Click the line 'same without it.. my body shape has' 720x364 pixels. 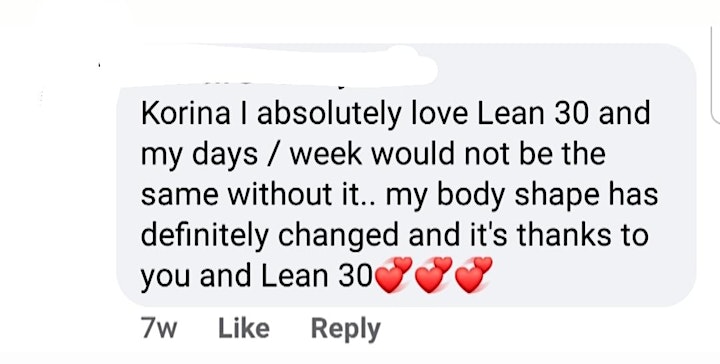pyautogui.click(x=399, y=195)
